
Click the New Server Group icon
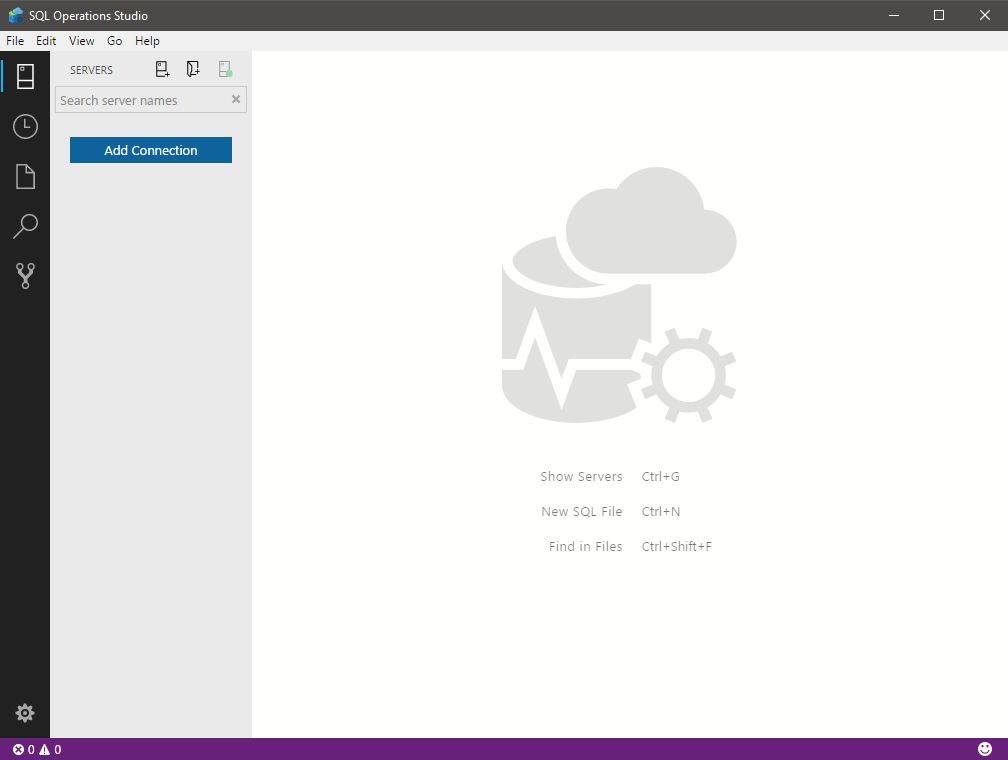[x=193, y=69]
